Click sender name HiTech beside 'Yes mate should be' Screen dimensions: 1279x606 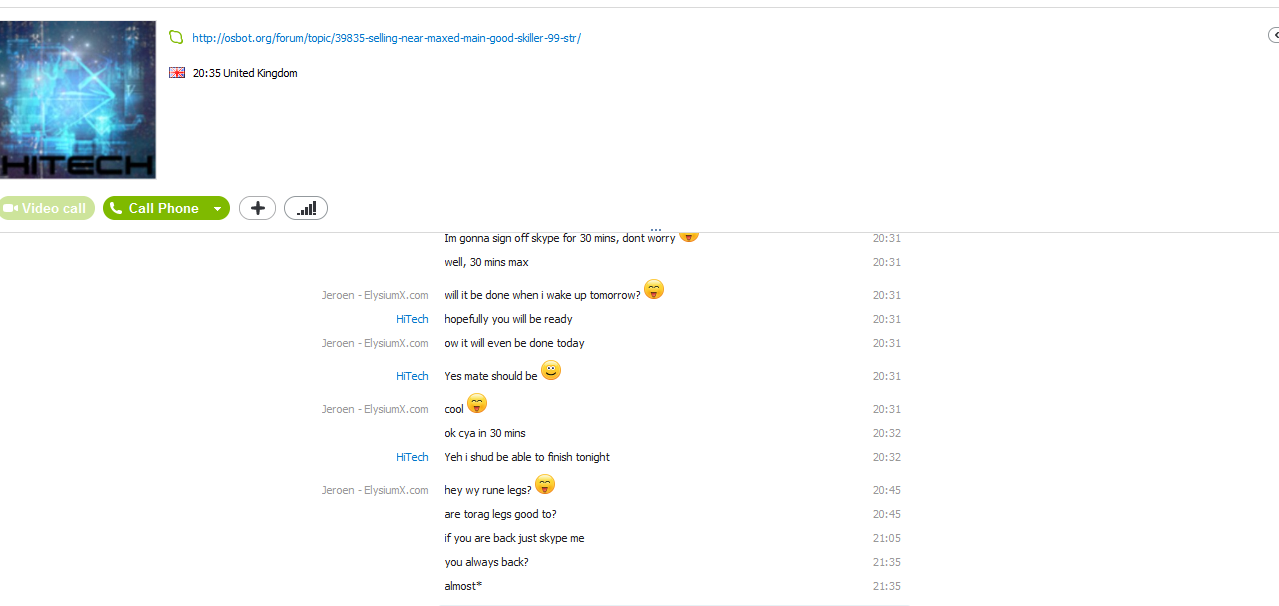click(x=412, y=376)
